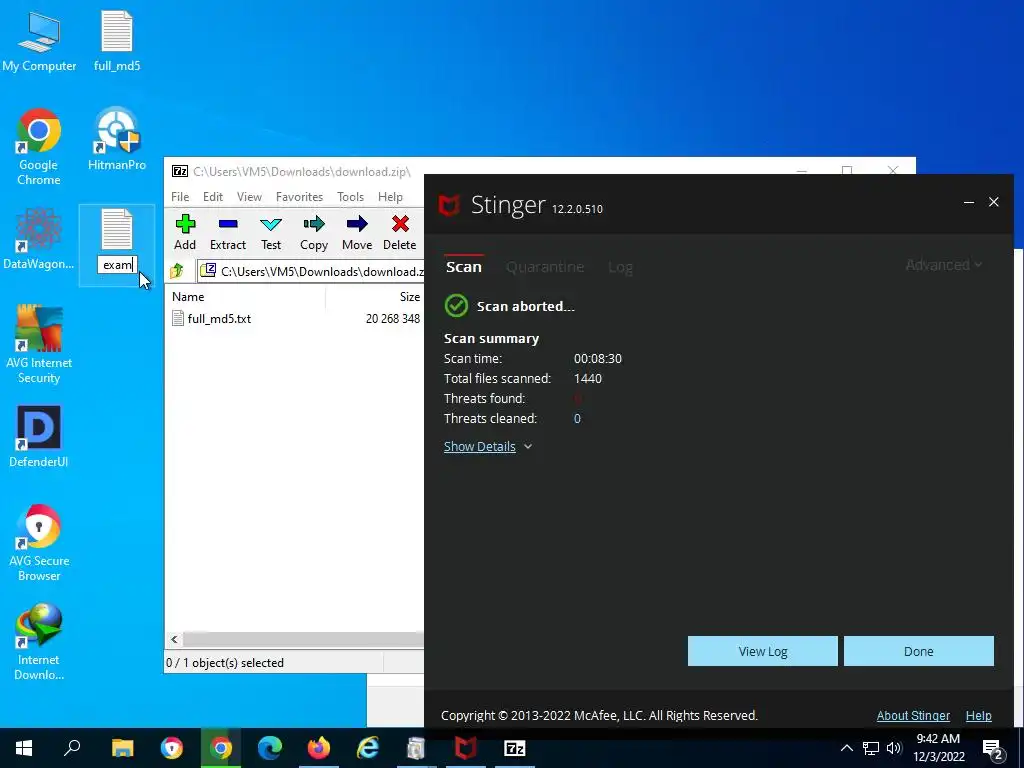Open Favorites menu in 7-Zip
Screen dimensions: 1024x768
[x=299, y=197]
